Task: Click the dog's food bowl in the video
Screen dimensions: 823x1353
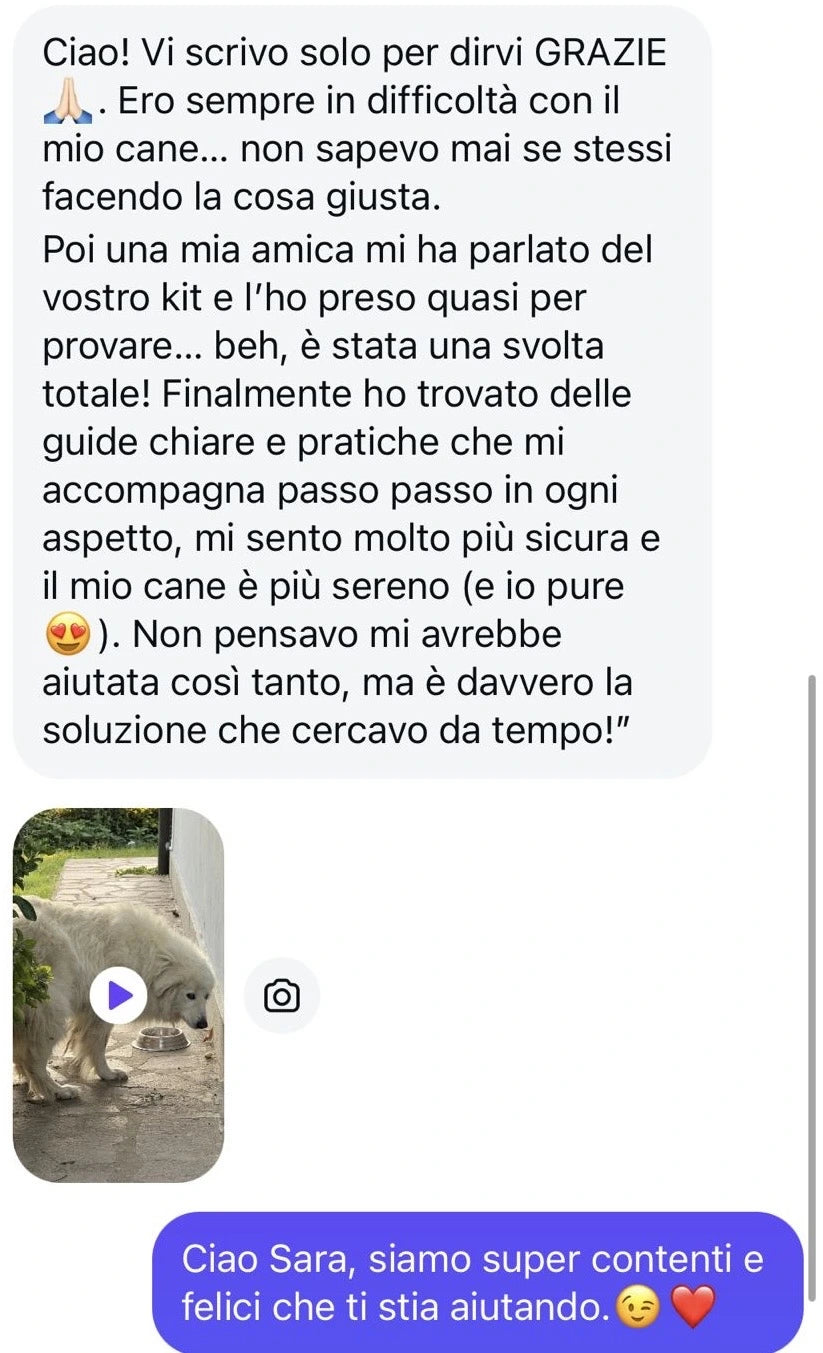Action: (x=160, y=1038)
